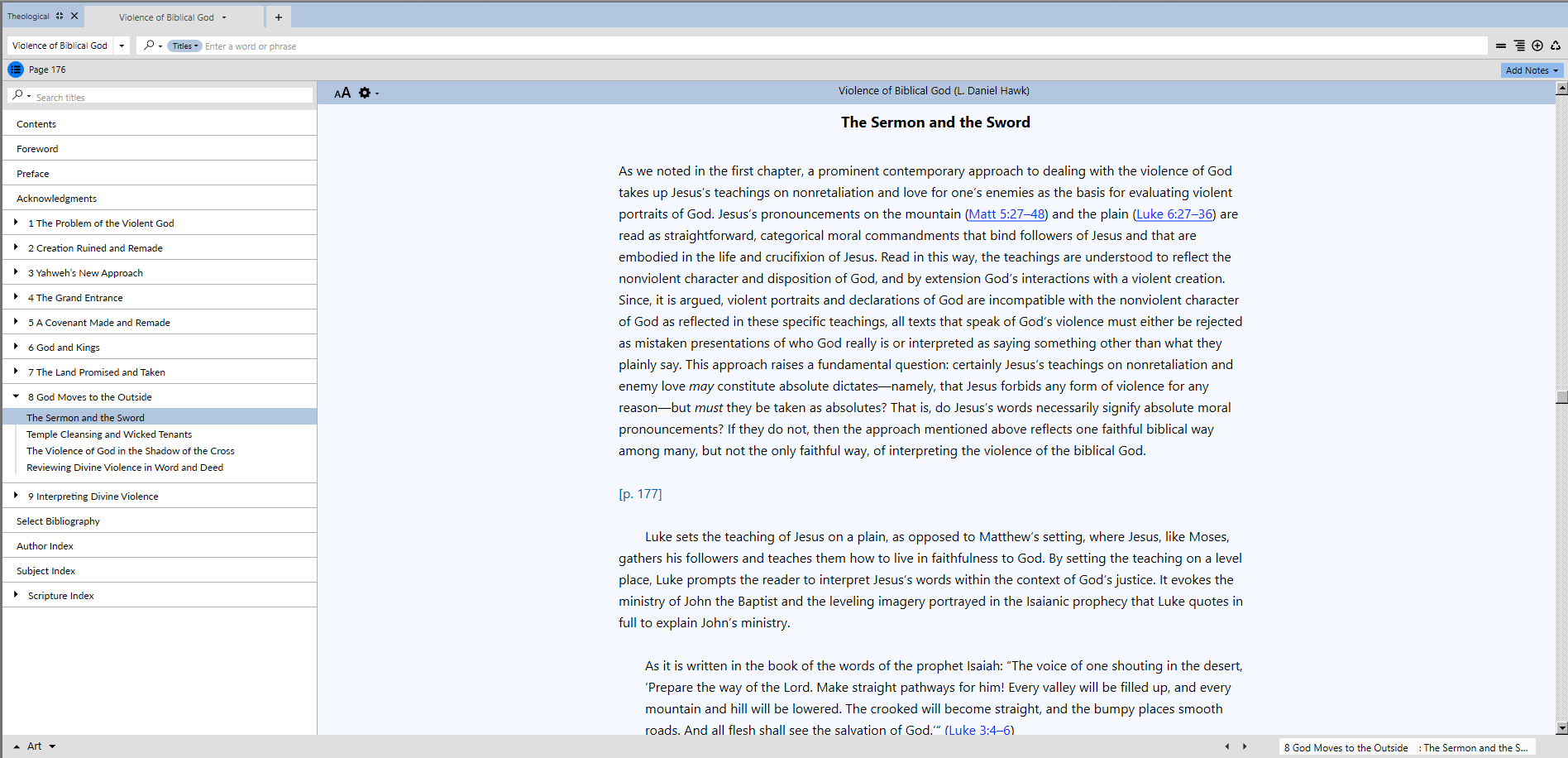The width and height of the screenshot is (1568, 758).
Task: Click the reading pane scrollbar thumb
Action: (x=1561, y=397)
